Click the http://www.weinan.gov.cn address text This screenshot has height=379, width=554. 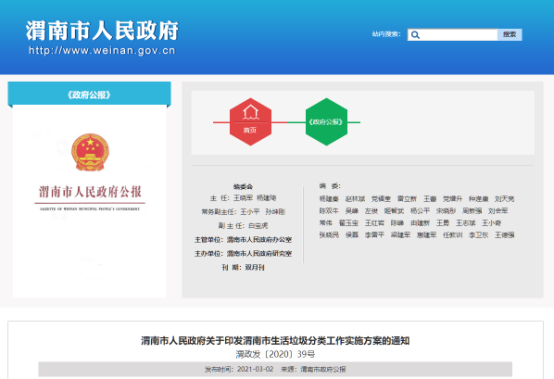102,51
